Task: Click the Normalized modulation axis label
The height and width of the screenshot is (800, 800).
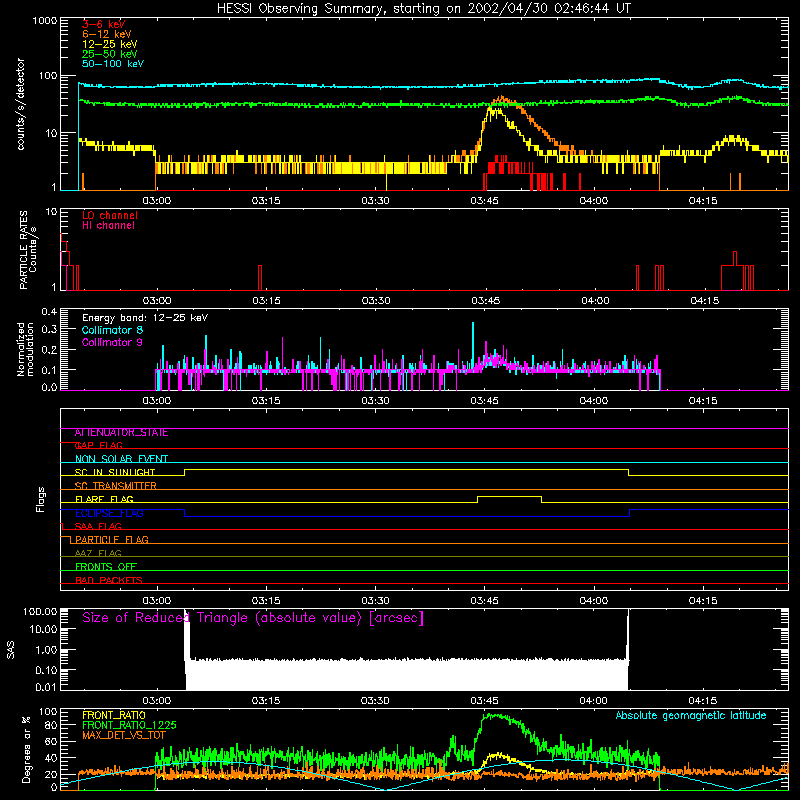Action: pyautogui.click(x=25, y=349)
